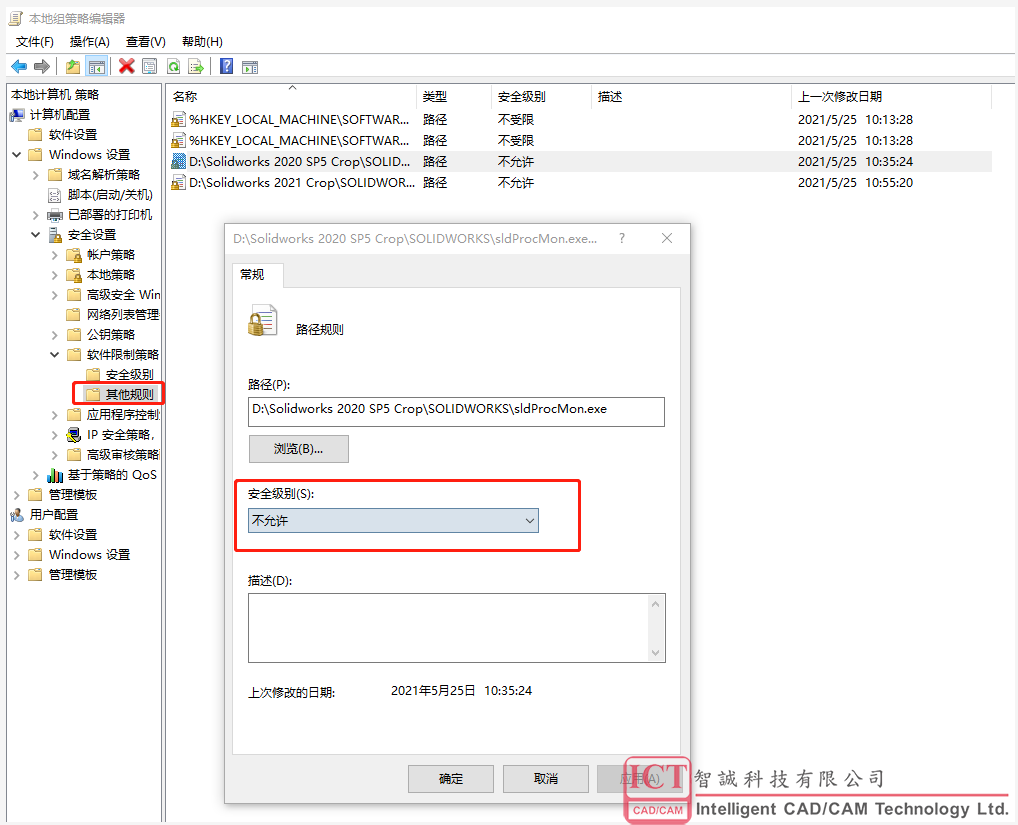Screen dimensions: 1018x825
Task: Open the 查看(V) menu
Action: click(x=145, y=42)
